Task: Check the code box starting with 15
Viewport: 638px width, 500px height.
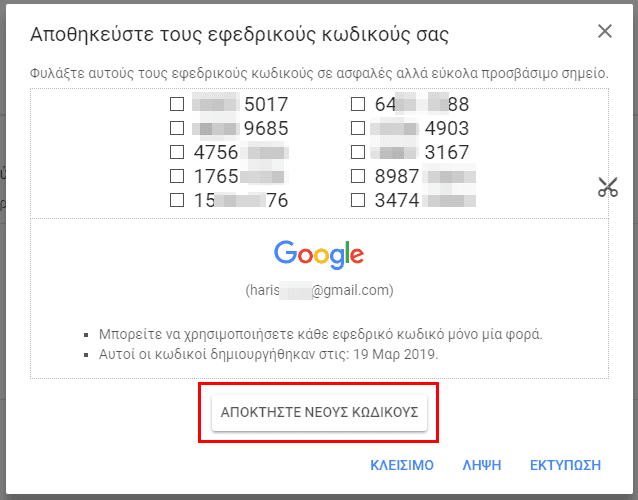Action: [177, 200]
